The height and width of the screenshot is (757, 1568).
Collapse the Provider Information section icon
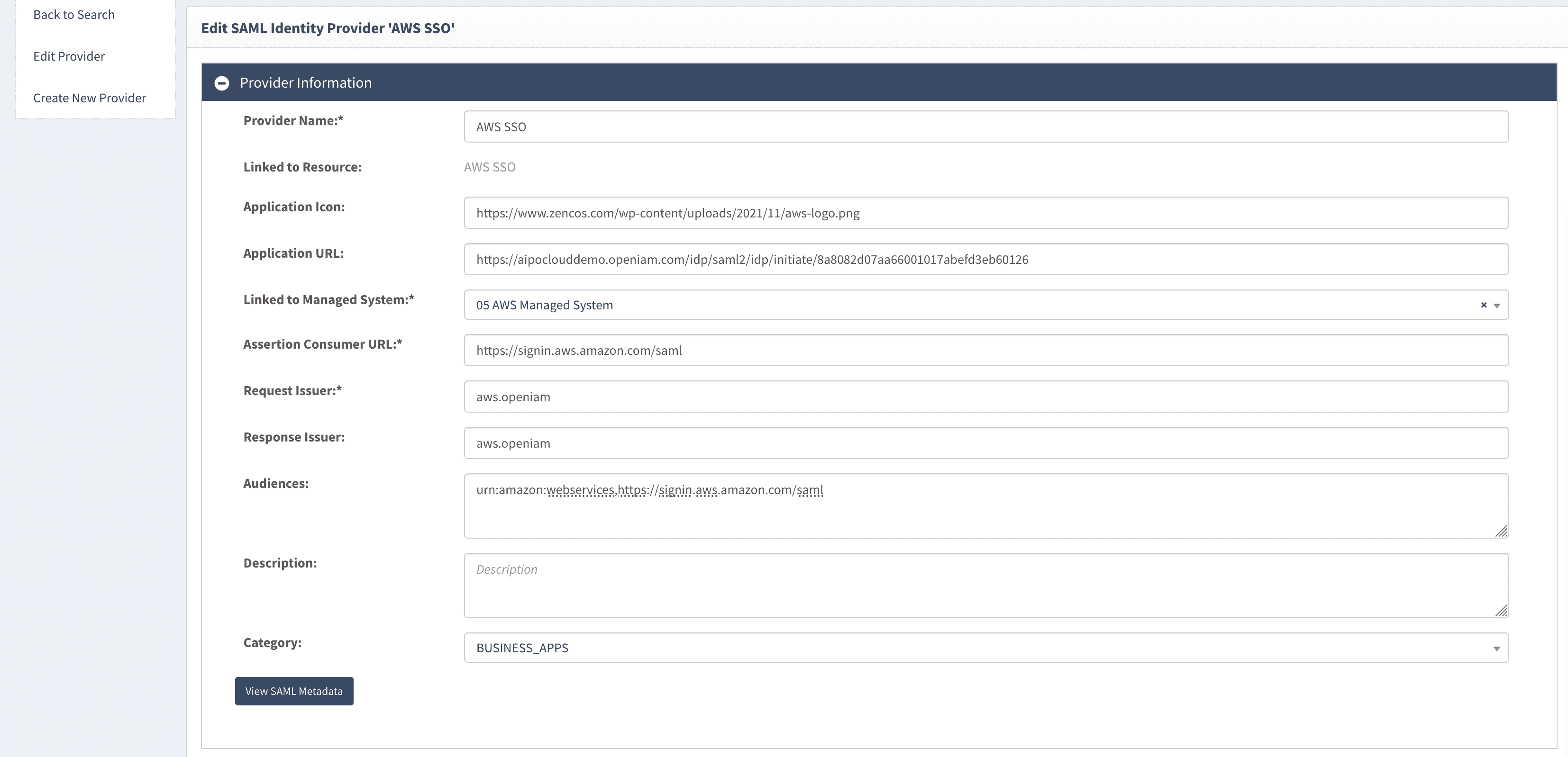tap(221, 83)
